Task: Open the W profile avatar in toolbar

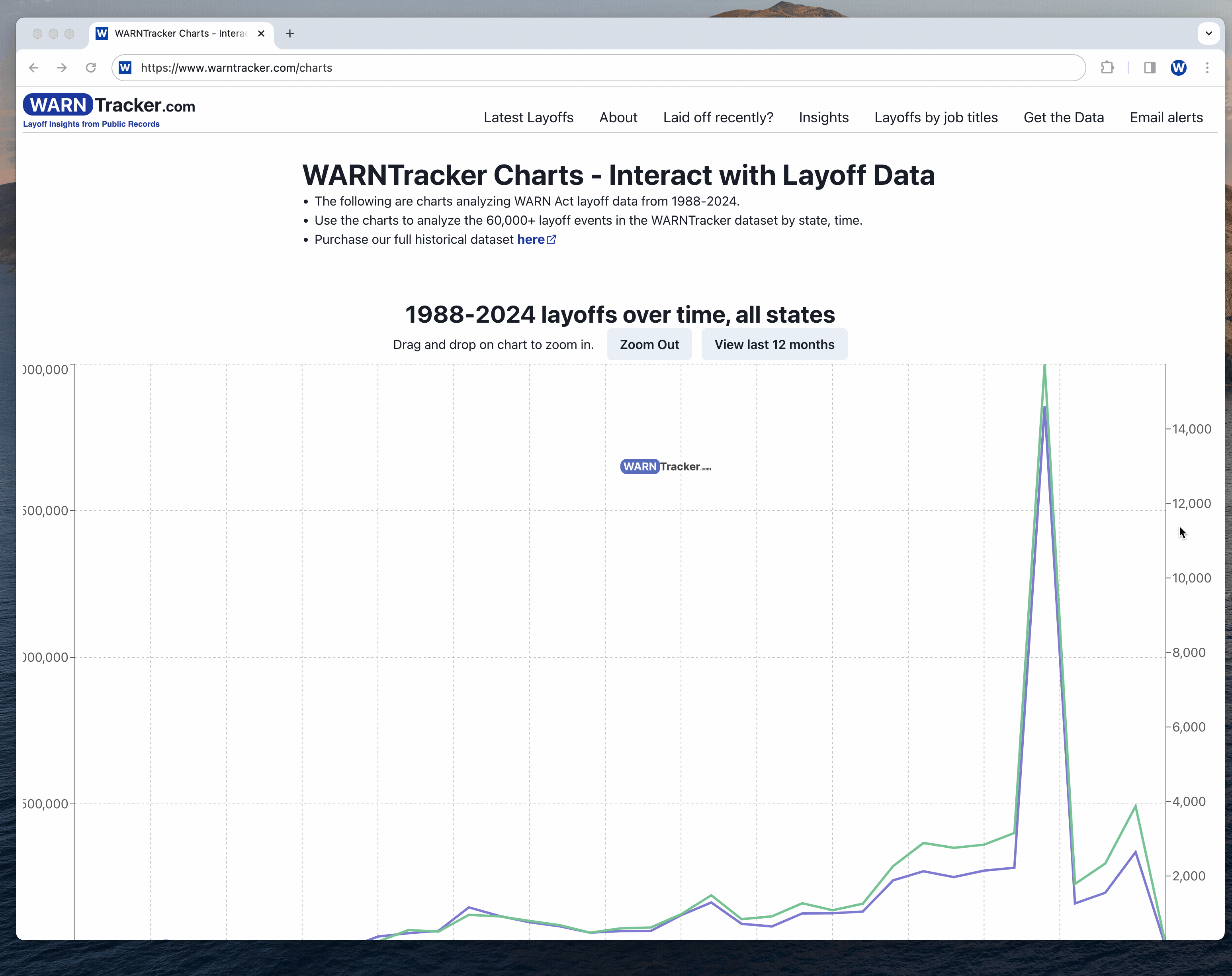Action: click(x=1178, y=68)
